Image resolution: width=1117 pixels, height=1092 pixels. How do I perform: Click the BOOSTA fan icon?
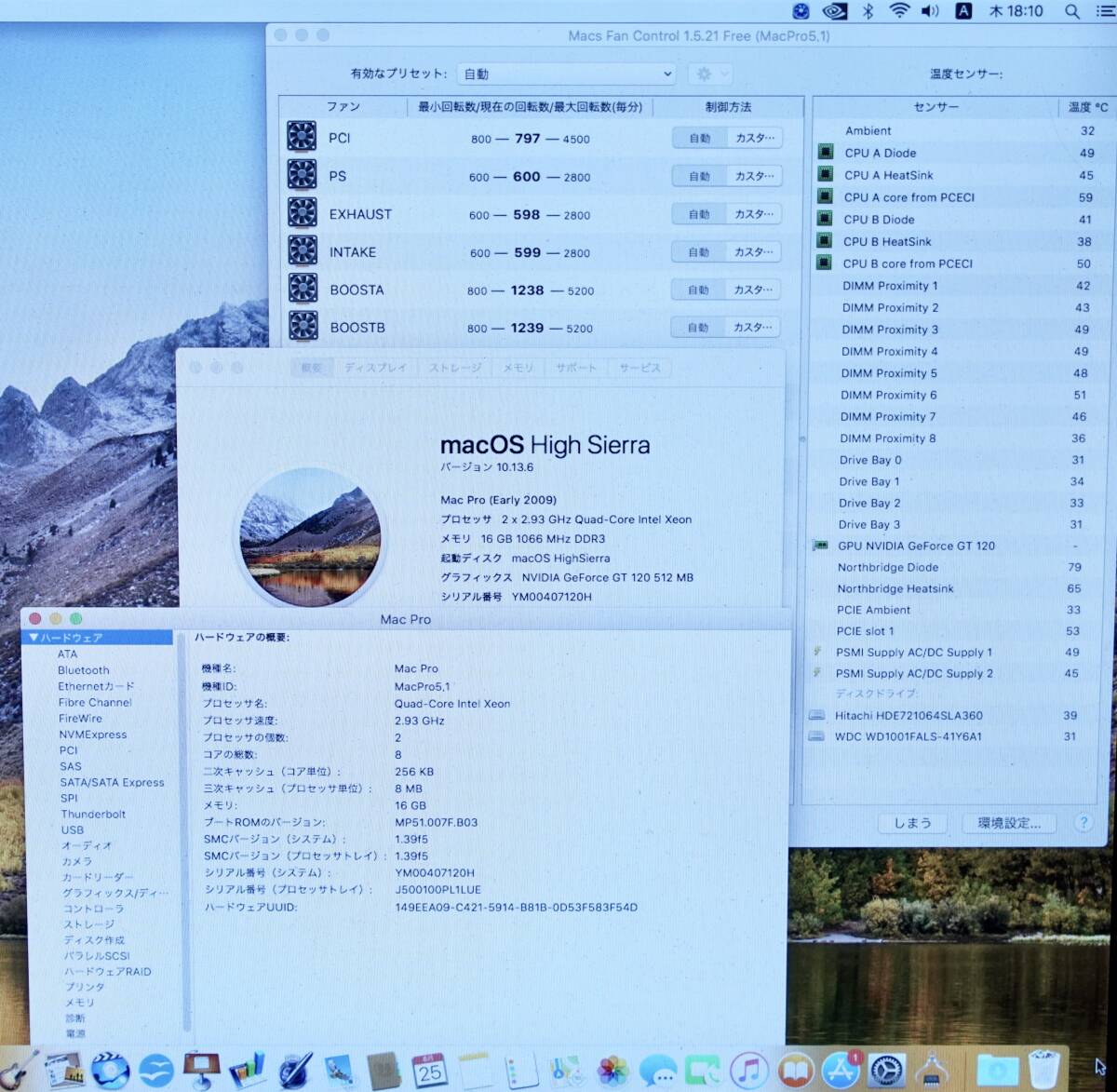(302, 289)
